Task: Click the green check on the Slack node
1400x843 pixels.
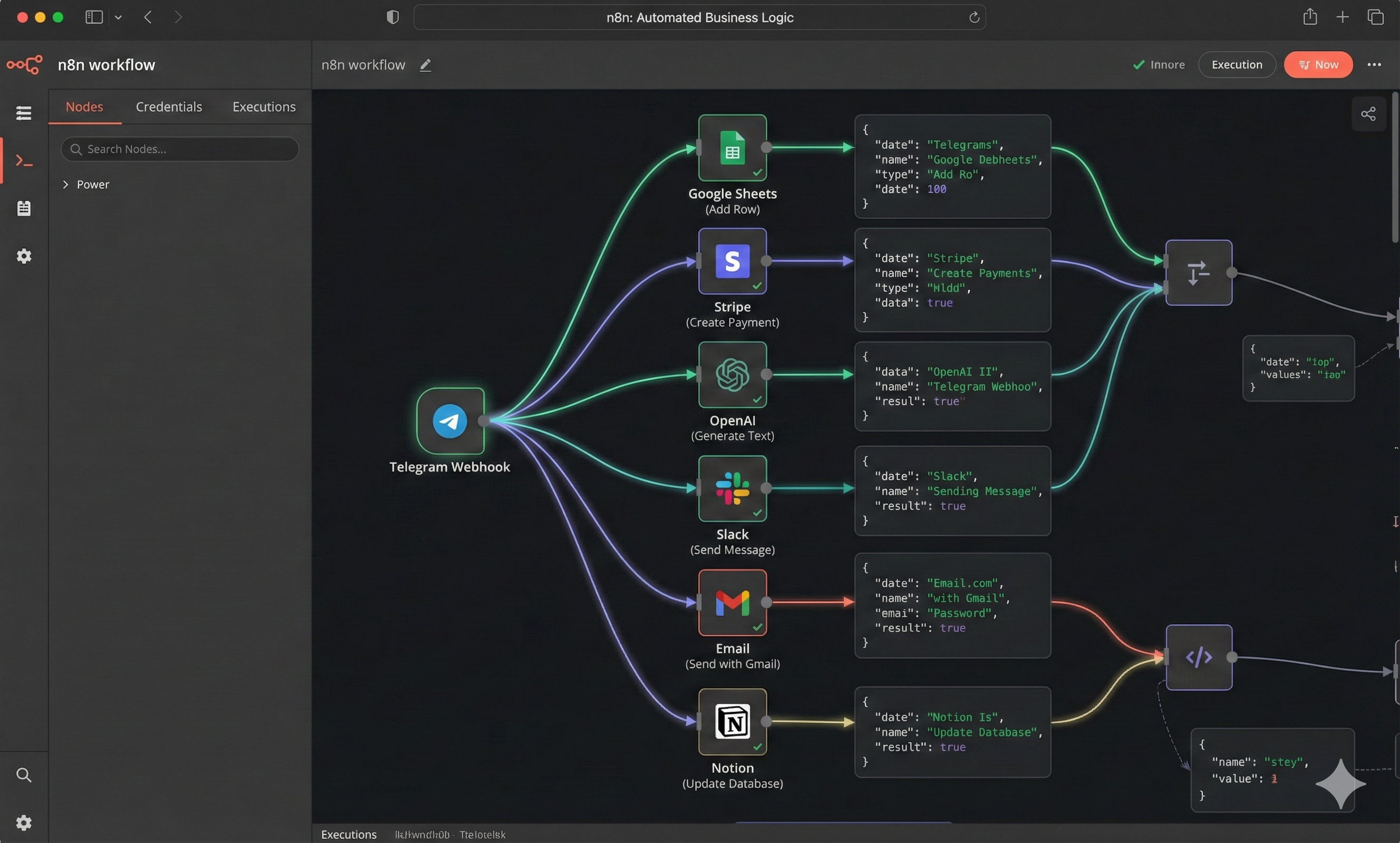Action: 756,514
